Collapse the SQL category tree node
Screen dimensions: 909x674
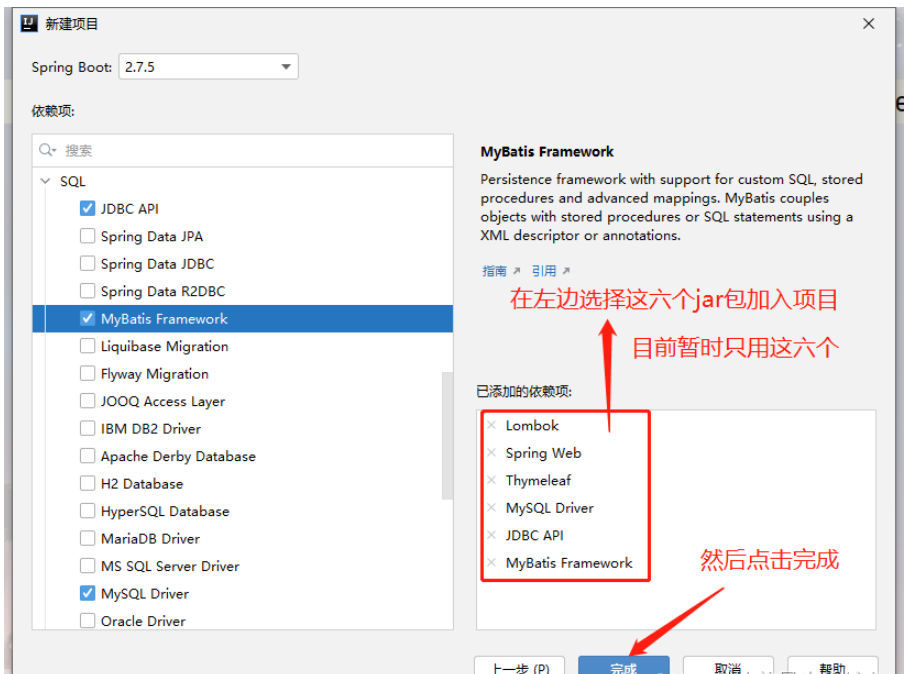(x=45, y=181)
